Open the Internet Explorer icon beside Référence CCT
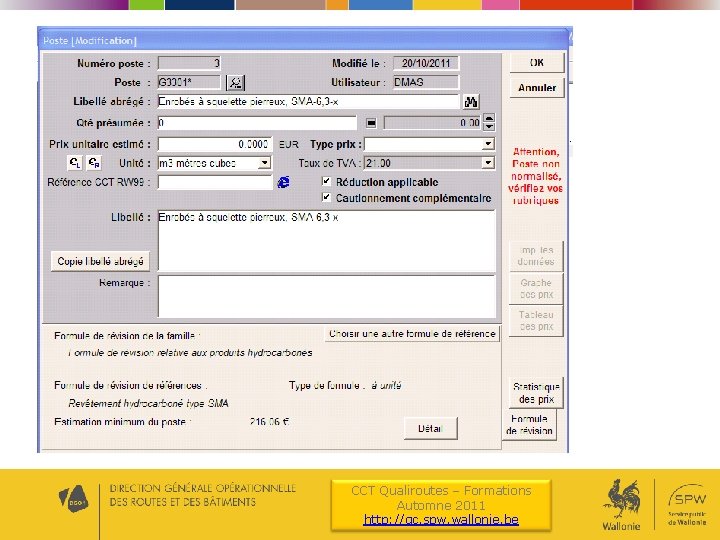720x540 pixels. tap(283, 182)
